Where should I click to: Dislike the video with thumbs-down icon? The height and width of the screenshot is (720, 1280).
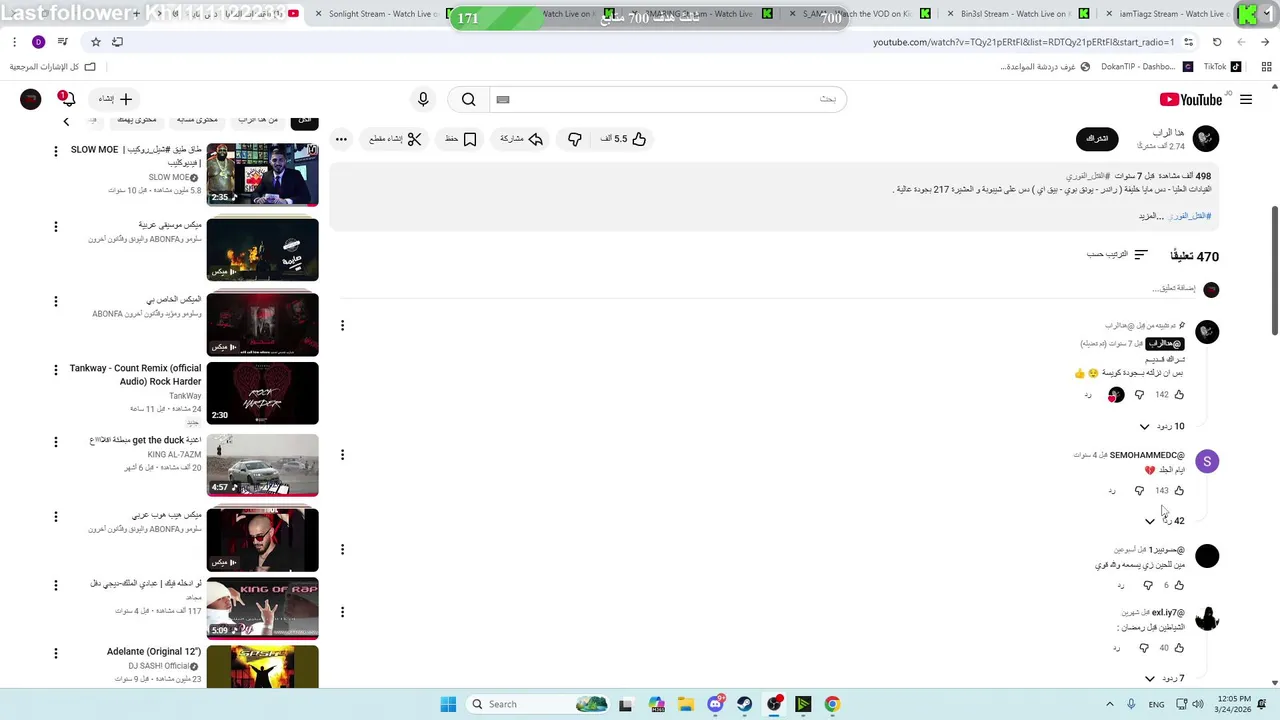pyautogui.click(x=575, y=139)
